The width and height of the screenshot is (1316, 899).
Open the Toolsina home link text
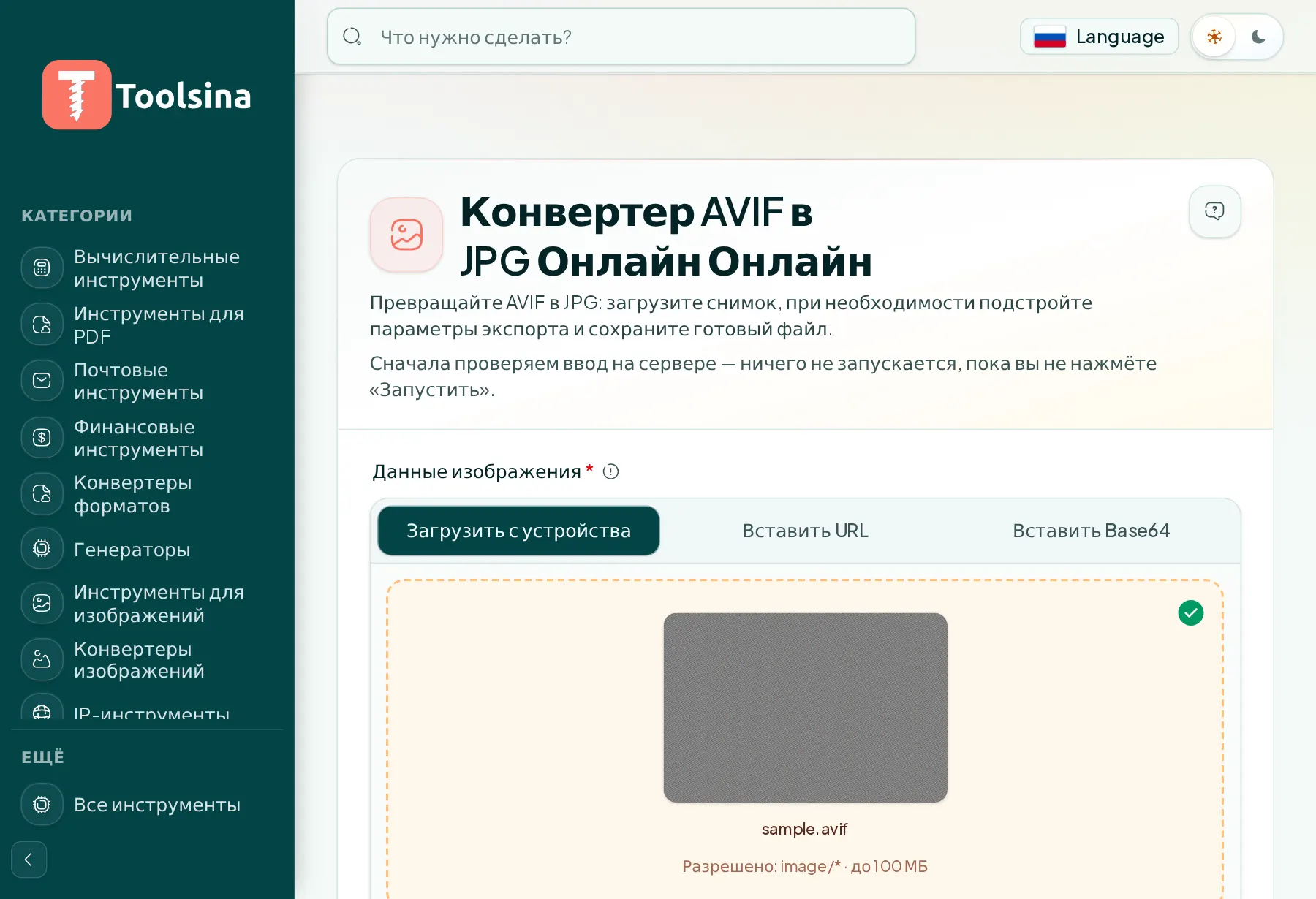click(184, 96)
